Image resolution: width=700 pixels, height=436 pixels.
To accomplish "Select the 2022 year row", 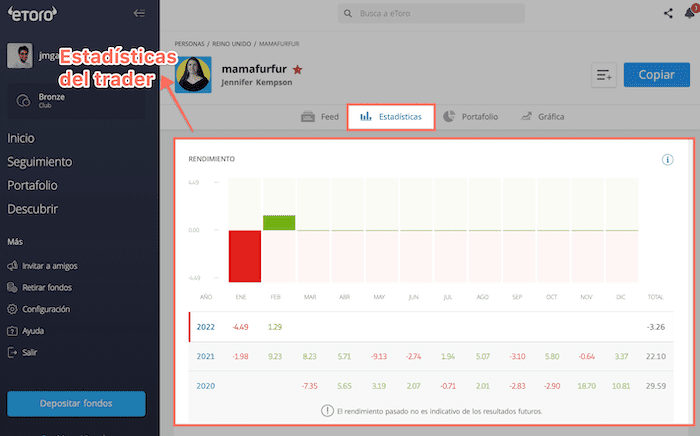I will click(x=431, y=327).
